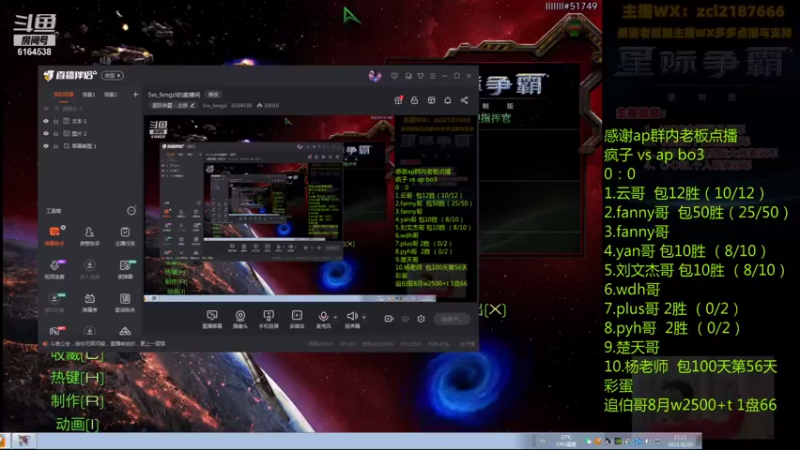
Task: Open the gear settings beside 弹幕助手
Action: pos(63,228)
